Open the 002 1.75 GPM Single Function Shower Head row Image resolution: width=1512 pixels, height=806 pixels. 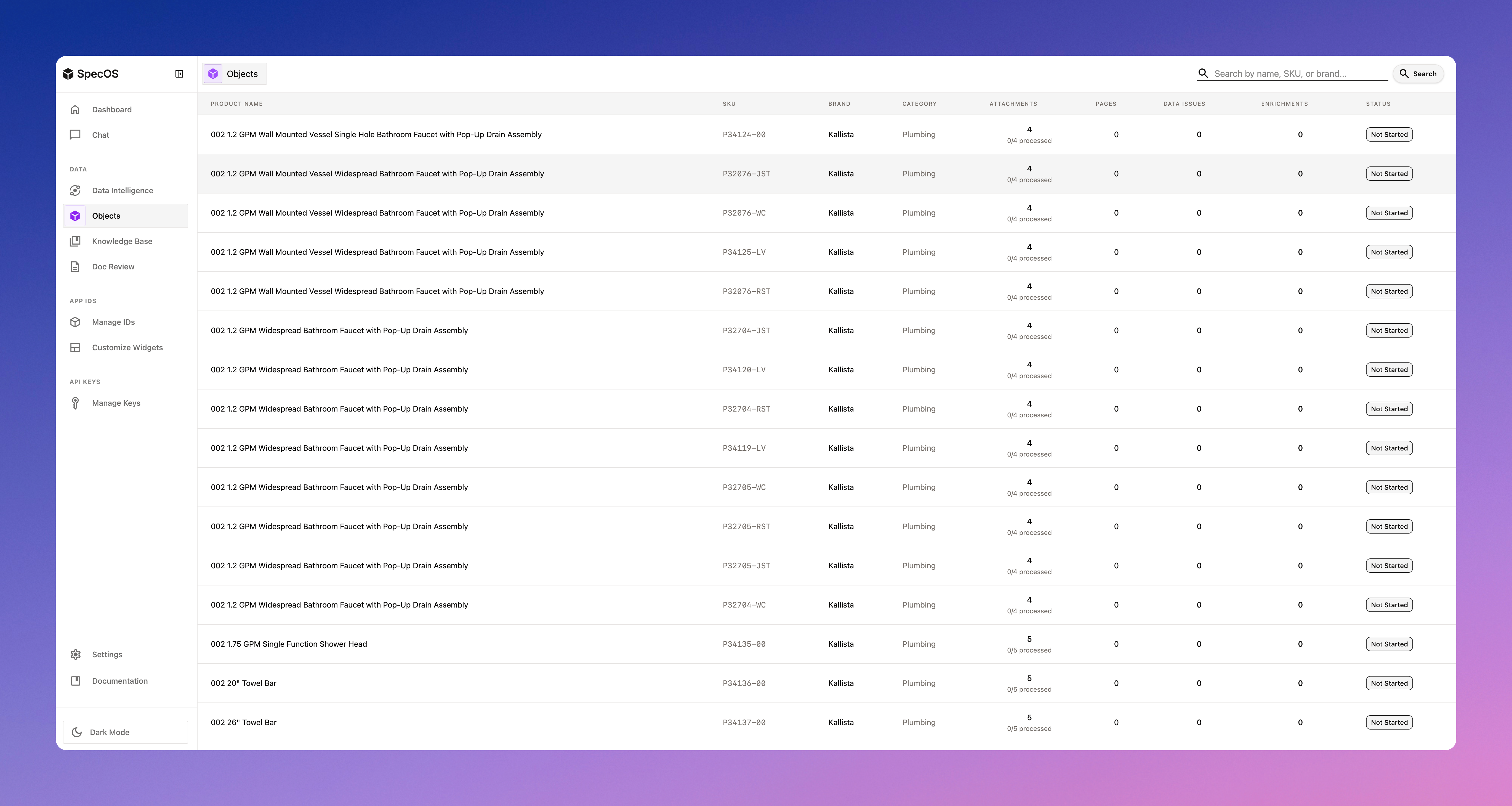coord(289,644)
